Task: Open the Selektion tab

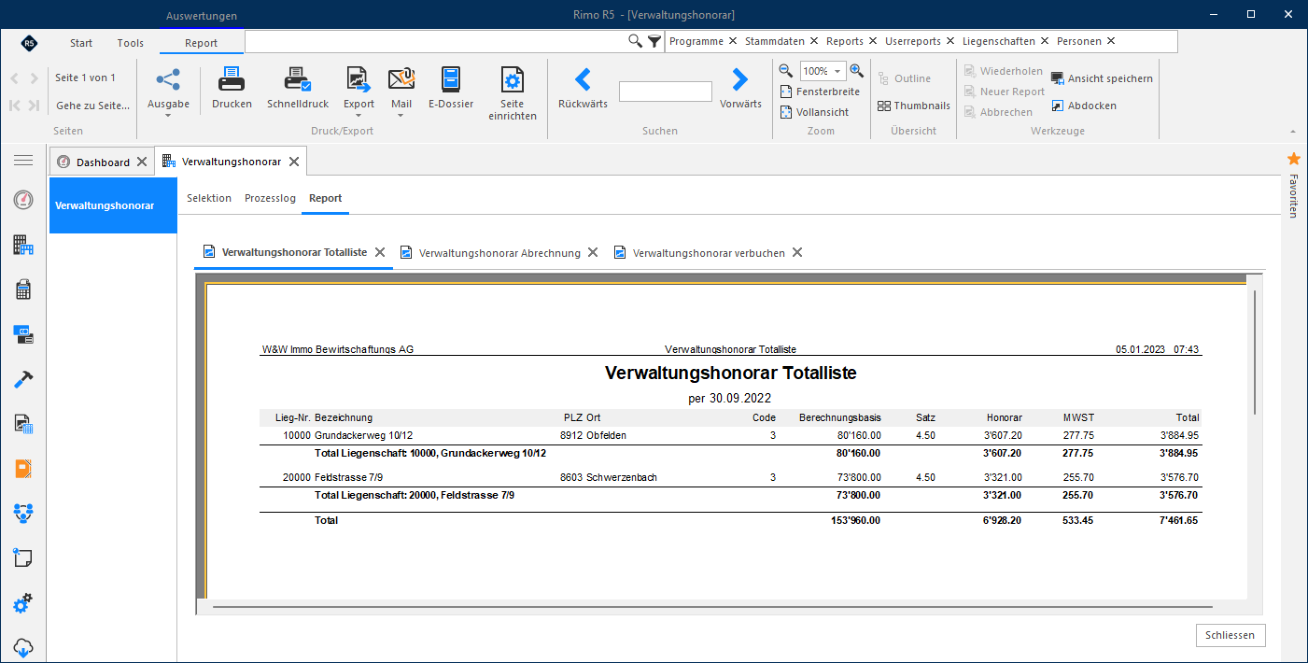Action: 209,198
